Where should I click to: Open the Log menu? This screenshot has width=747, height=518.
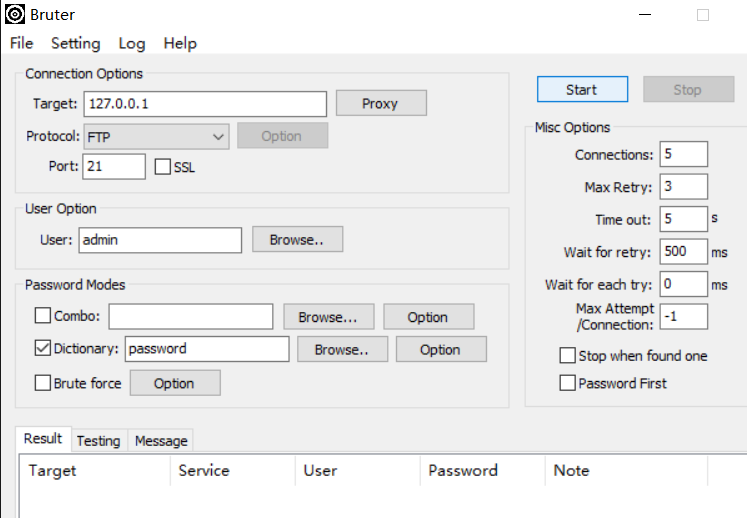[x=132, y=43]
